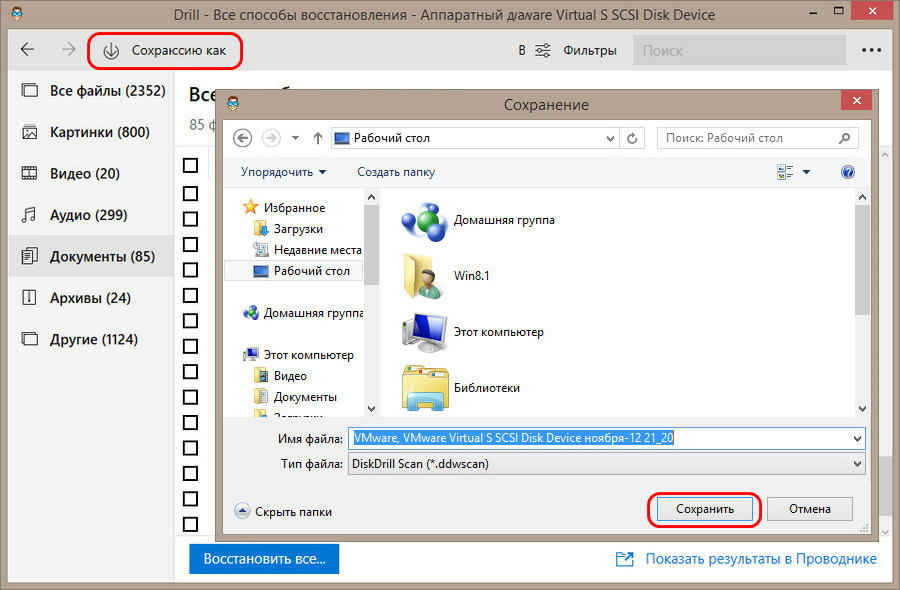Viewport: 900px width, 590px height.
Task: Click the Имя файла input field
Action: 606,438
